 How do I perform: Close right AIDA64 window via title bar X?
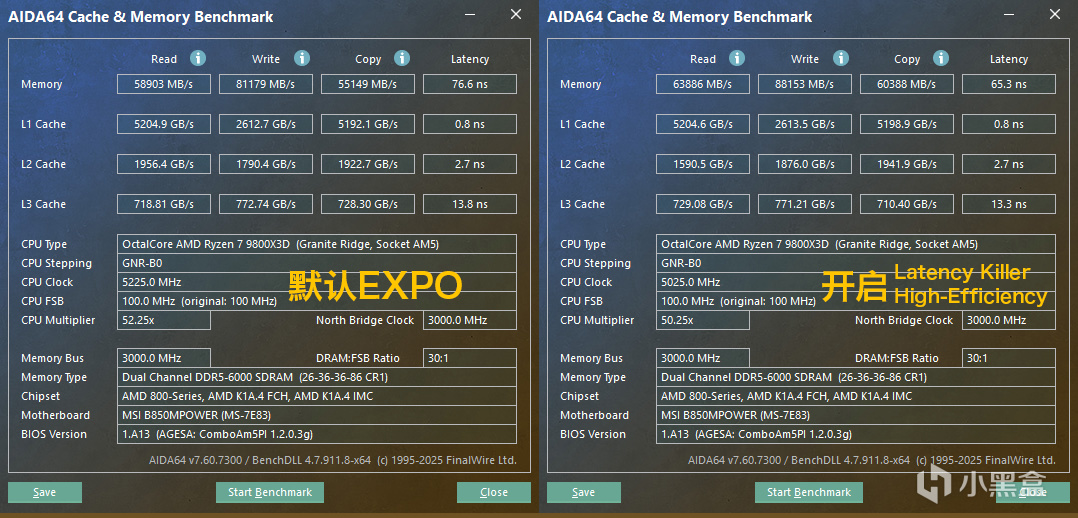1055,14
